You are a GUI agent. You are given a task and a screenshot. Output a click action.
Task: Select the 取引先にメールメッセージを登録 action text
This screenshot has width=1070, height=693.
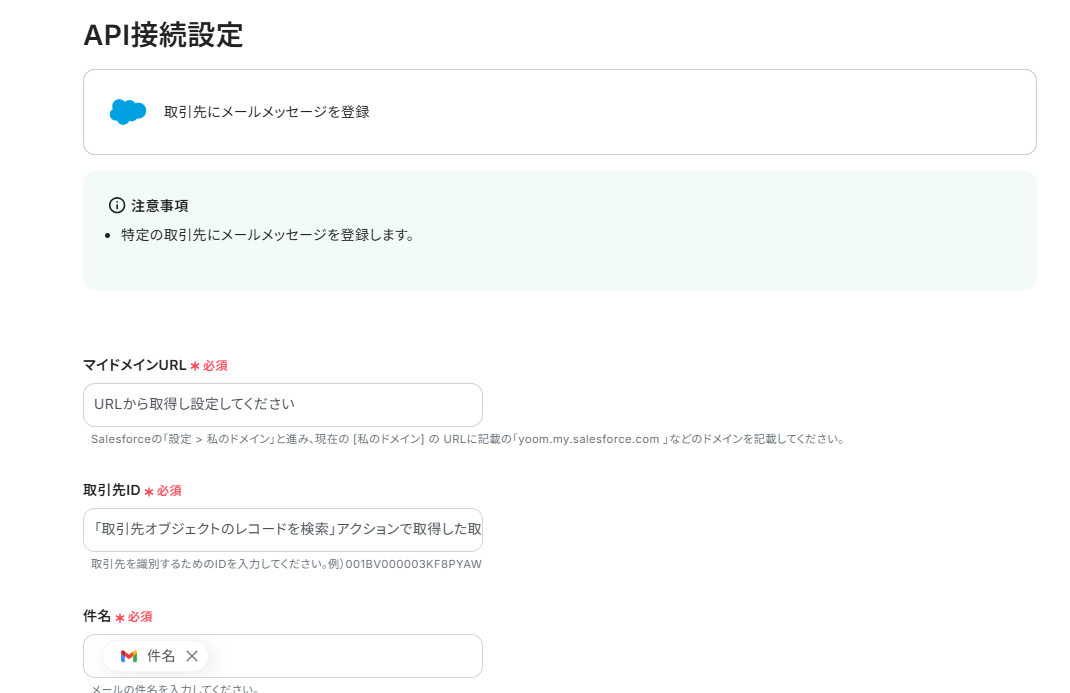coord(267,112)
